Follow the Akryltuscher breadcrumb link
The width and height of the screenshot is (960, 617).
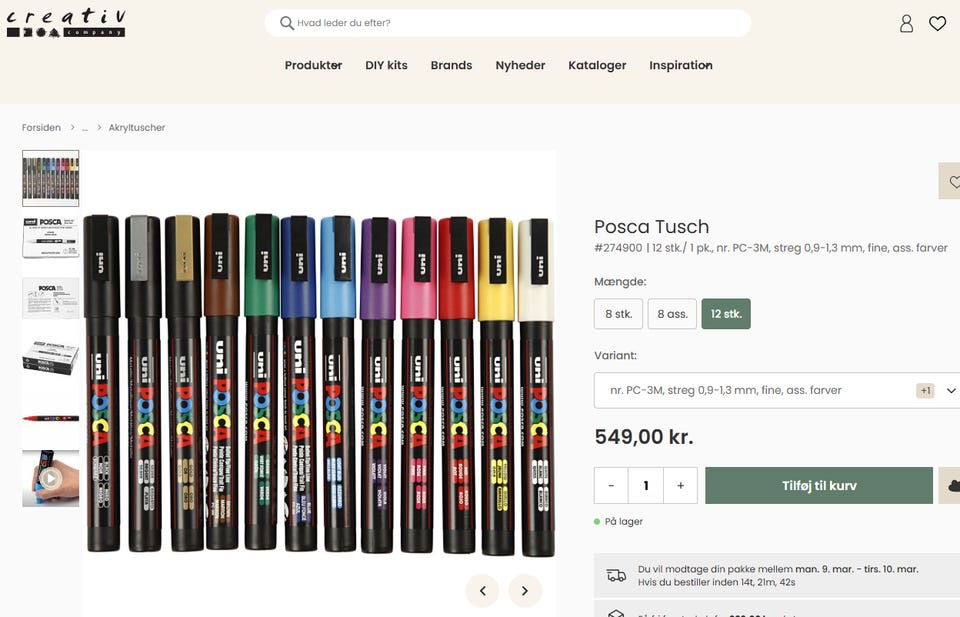137,128
